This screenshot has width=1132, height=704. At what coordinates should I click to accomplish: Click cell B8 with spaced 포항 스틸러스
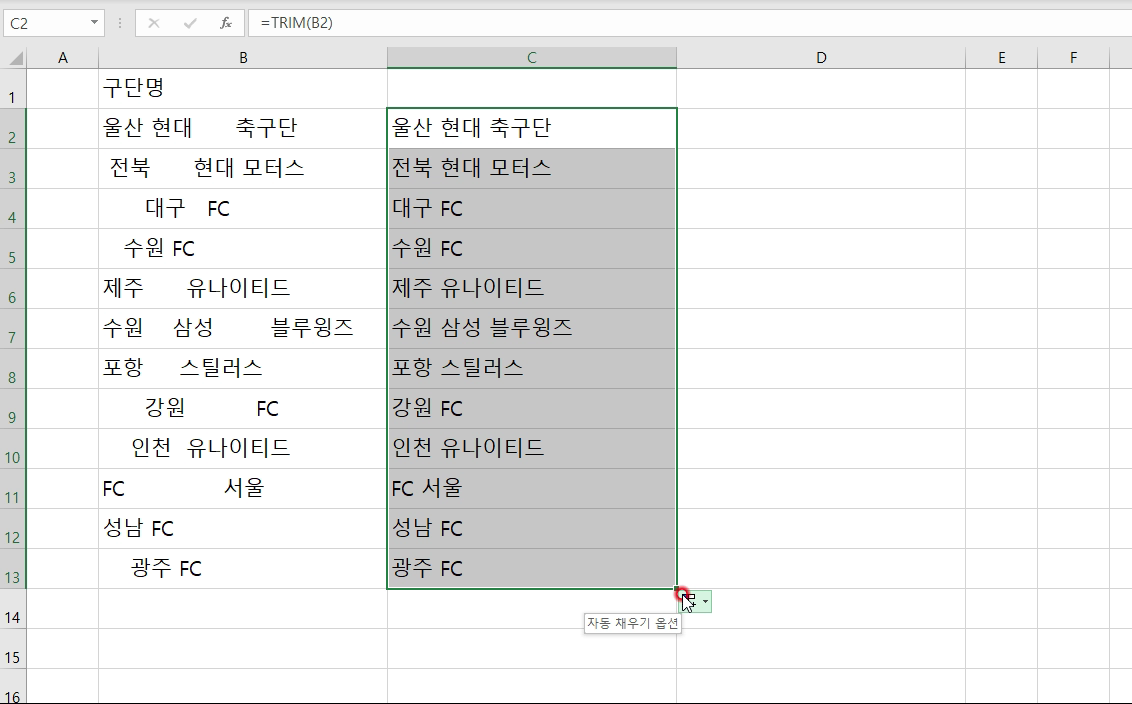243,369
